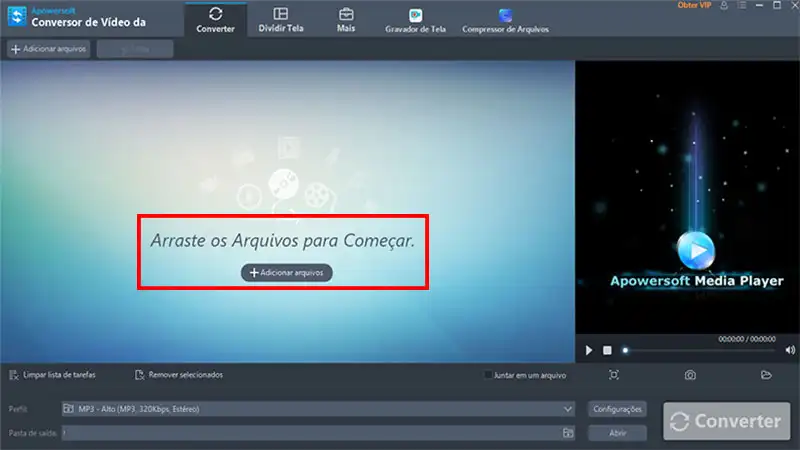Click Limpar lista de tarefas
Screen dimensions: 800x450
tap(52, 375)
